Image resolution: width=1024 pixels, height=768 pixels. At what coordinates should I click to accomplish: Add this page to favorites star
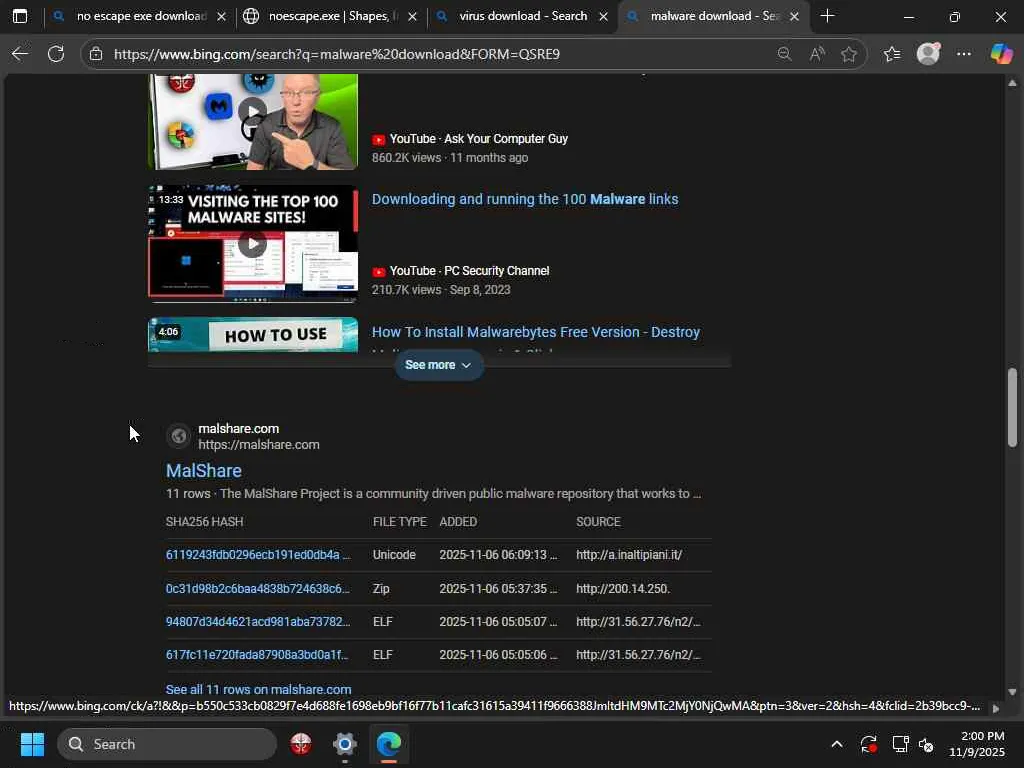pos(848,54)
